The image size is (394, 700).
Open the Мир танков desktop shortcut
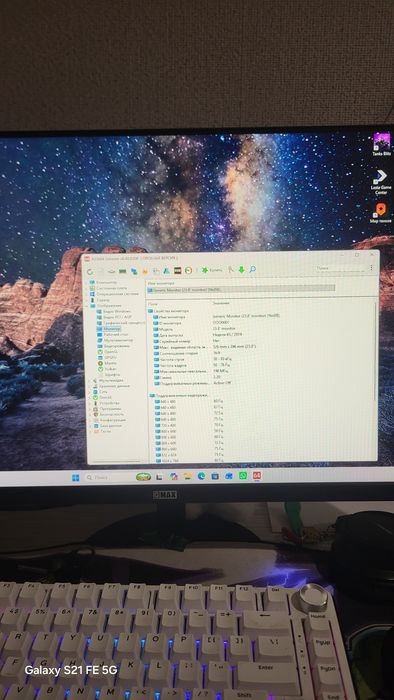pos(380,212)
